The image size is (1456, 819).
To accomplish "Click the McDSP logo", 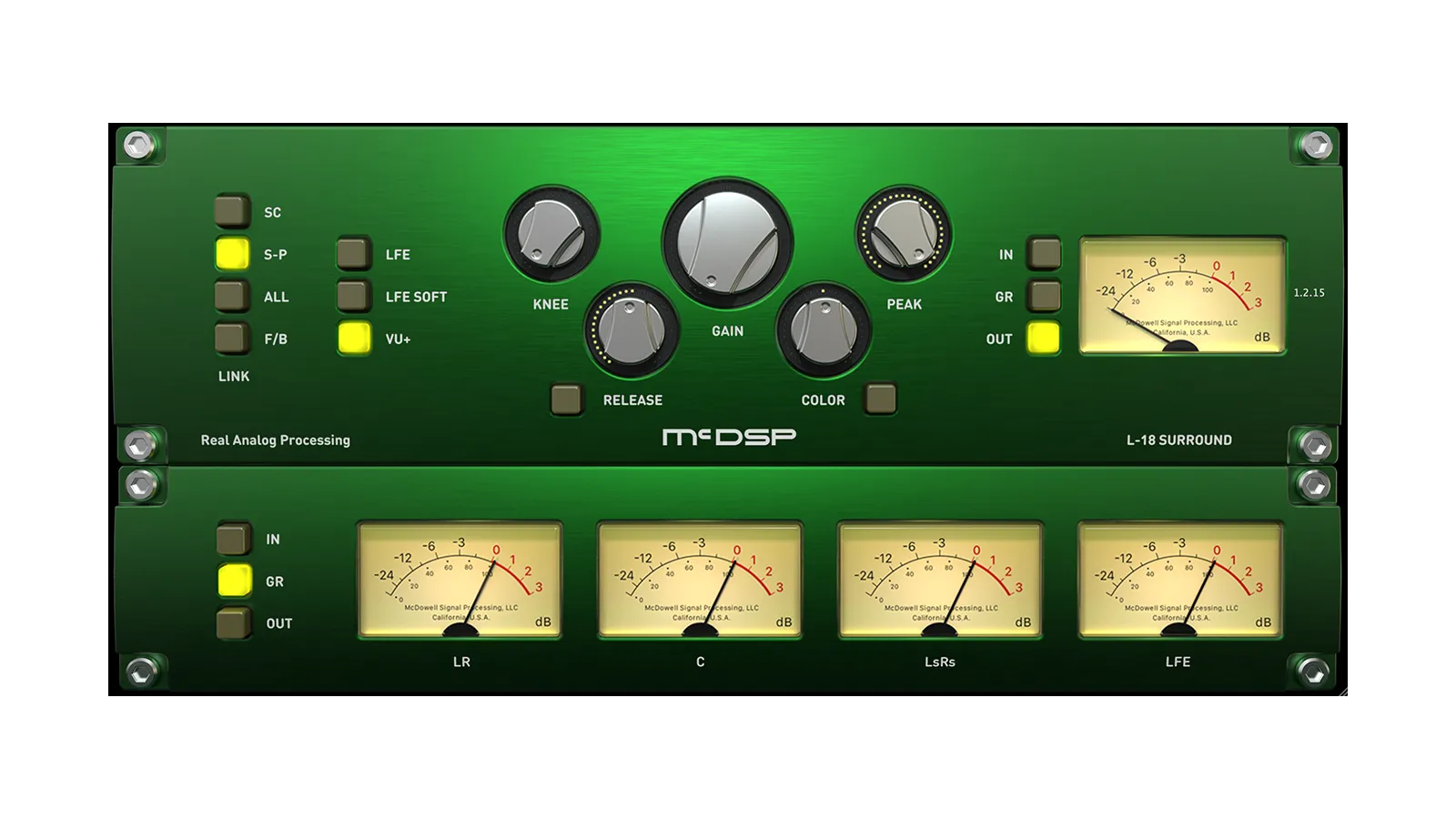I will pos(729,438).
